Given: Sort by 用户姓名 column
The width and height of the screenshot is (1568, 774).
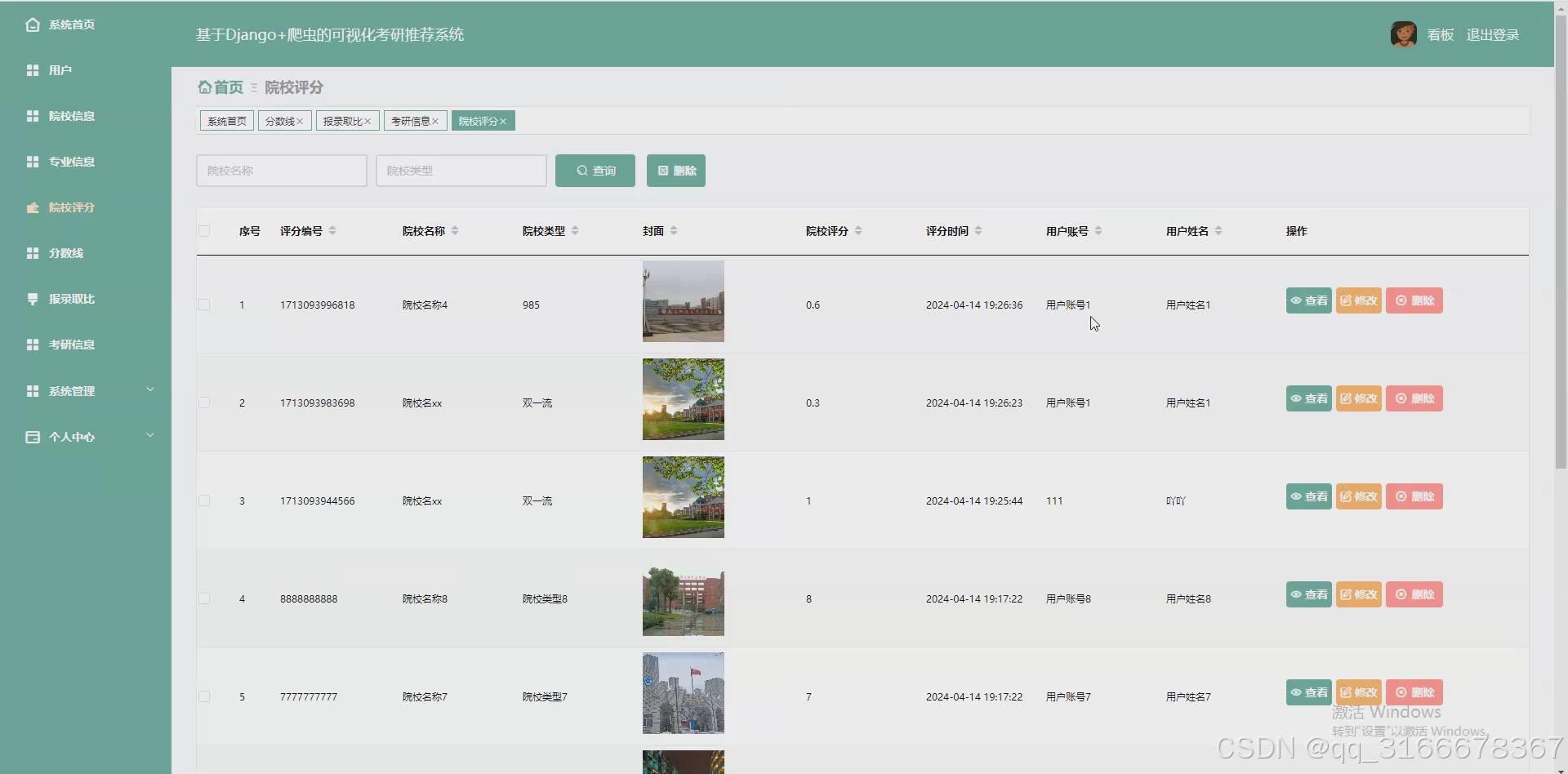Looking at the screenshot, I should click(1218, 231).
